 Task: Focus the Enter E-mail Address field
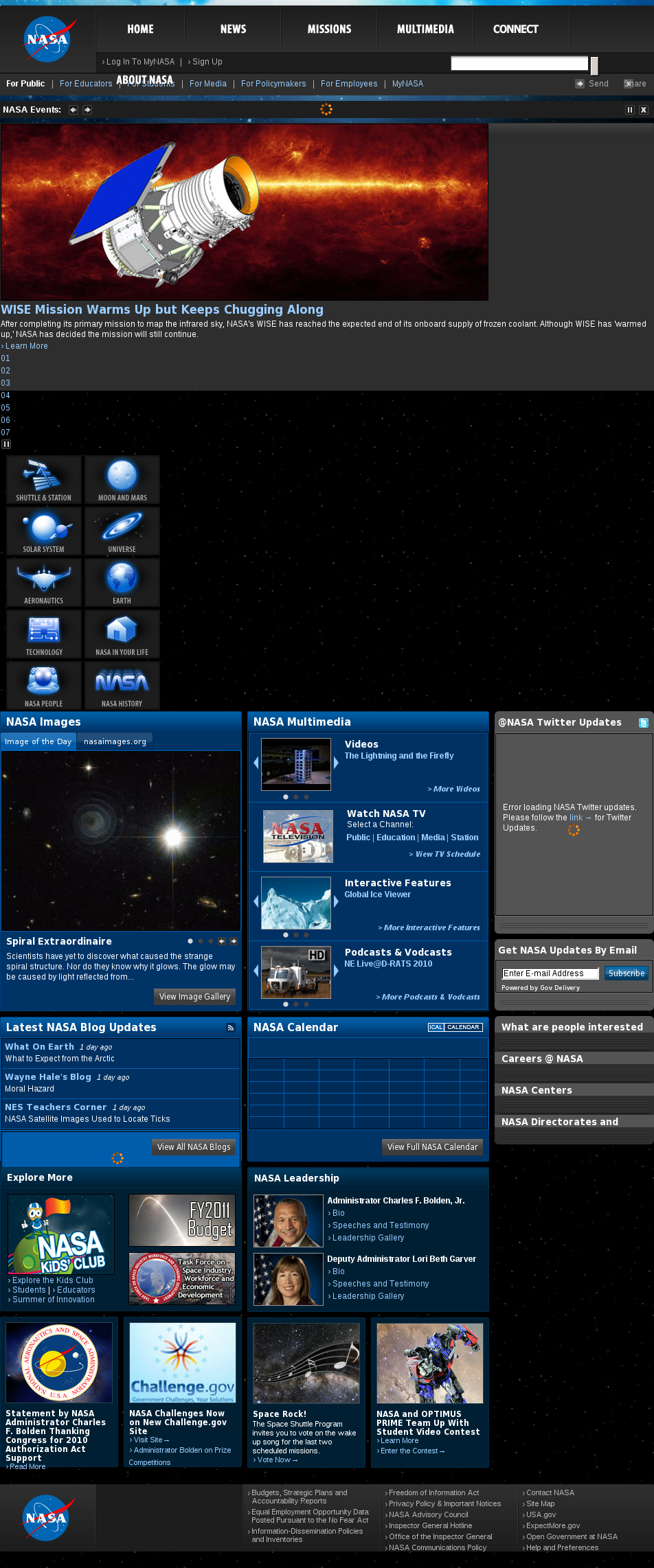tap(550, 973)
